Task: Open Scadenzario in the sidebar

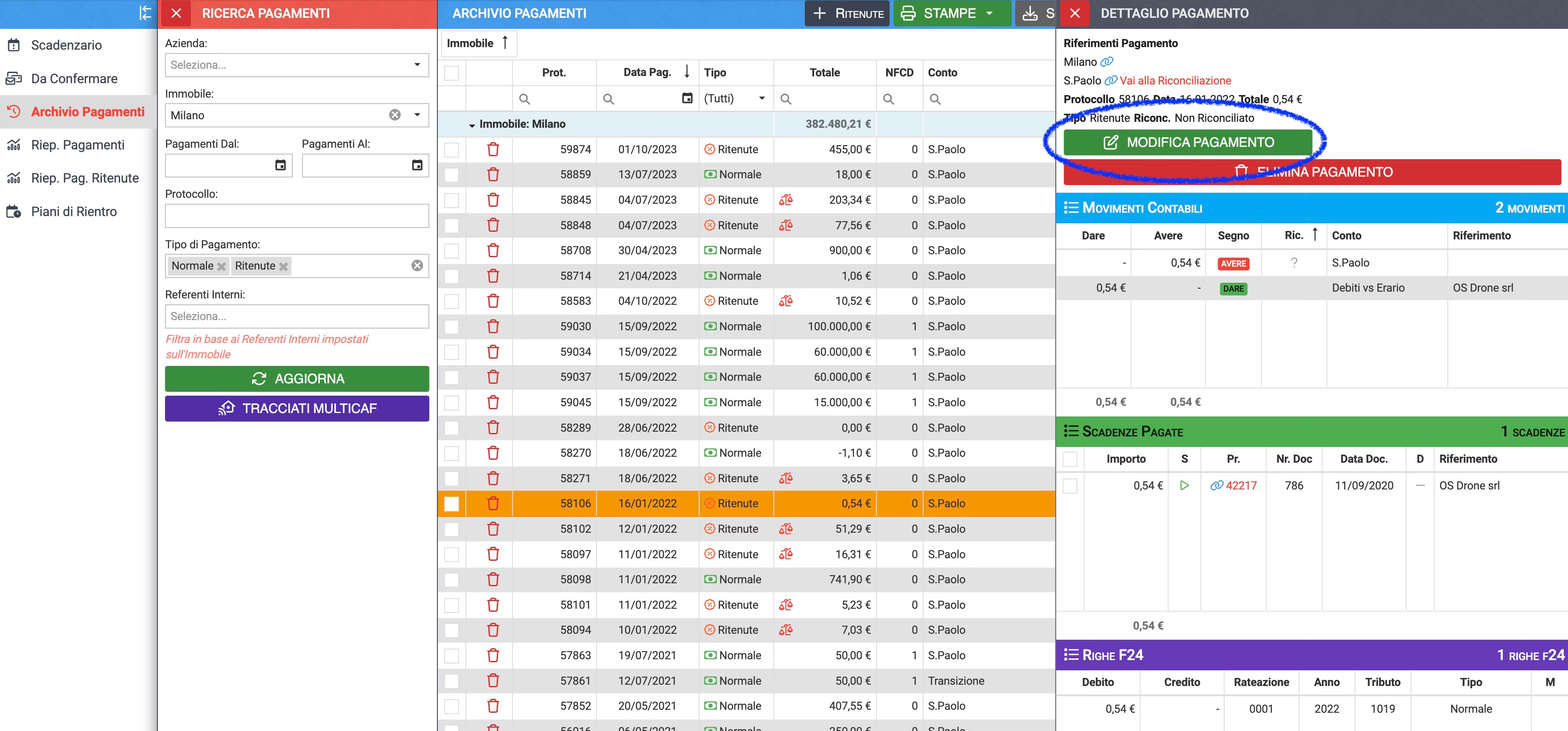Action: pyautogui.click(x=66, y=45)
